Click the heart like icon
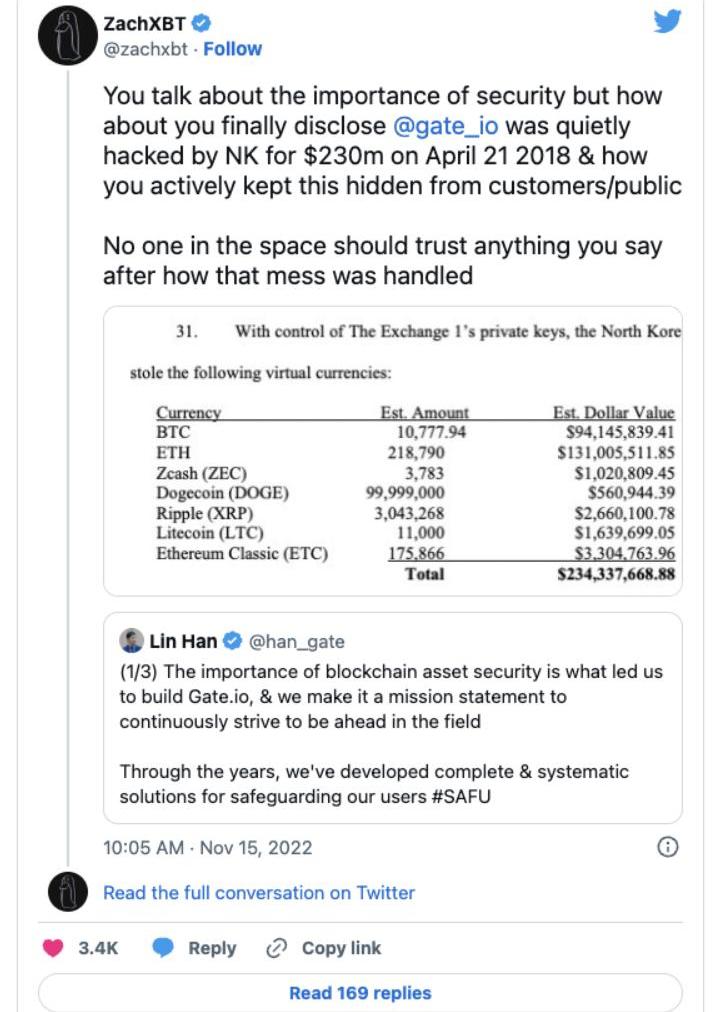Screen dimensions: 716x1012 click(x=53, y=948)
